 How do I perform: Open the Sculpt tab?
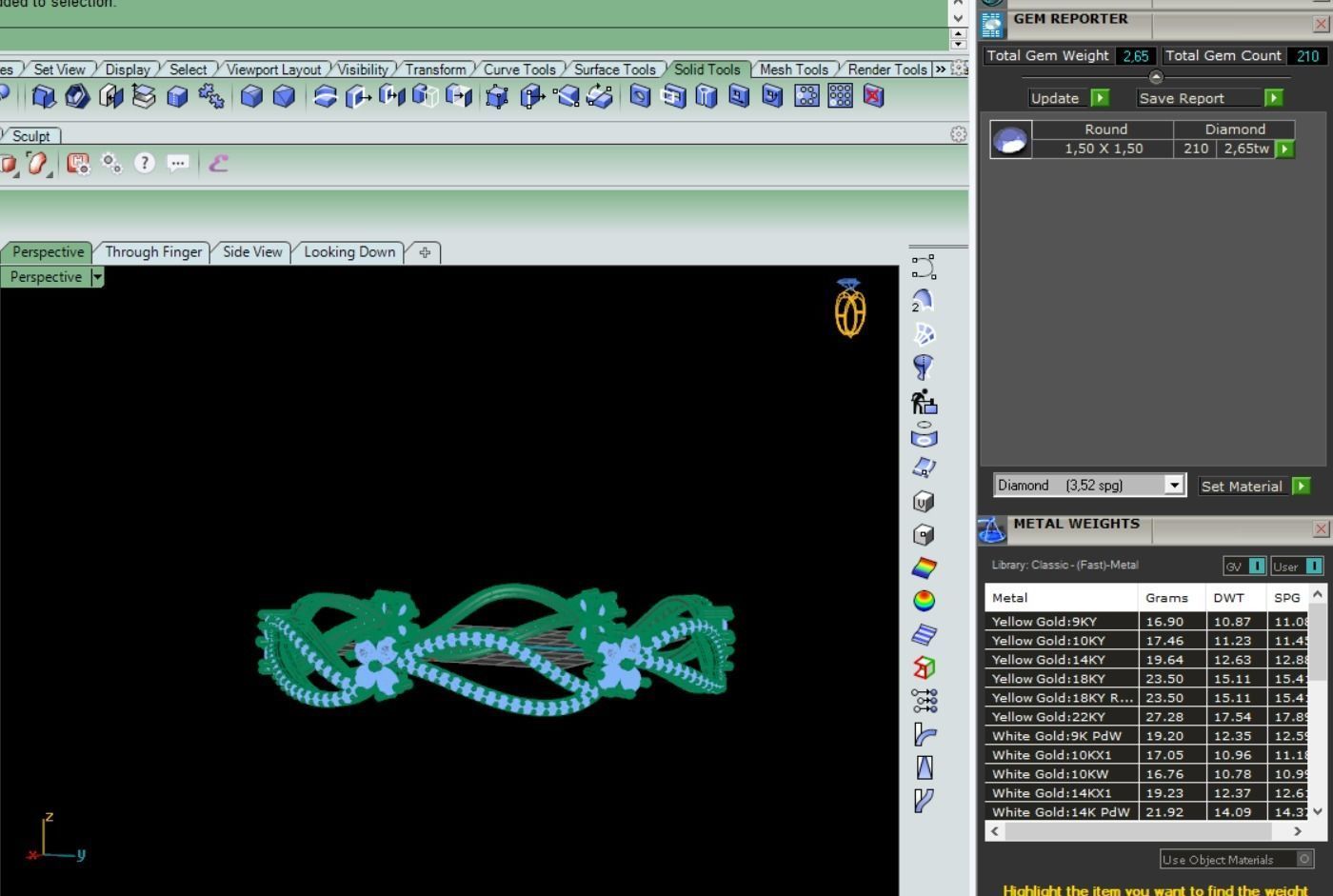[30, 136]
